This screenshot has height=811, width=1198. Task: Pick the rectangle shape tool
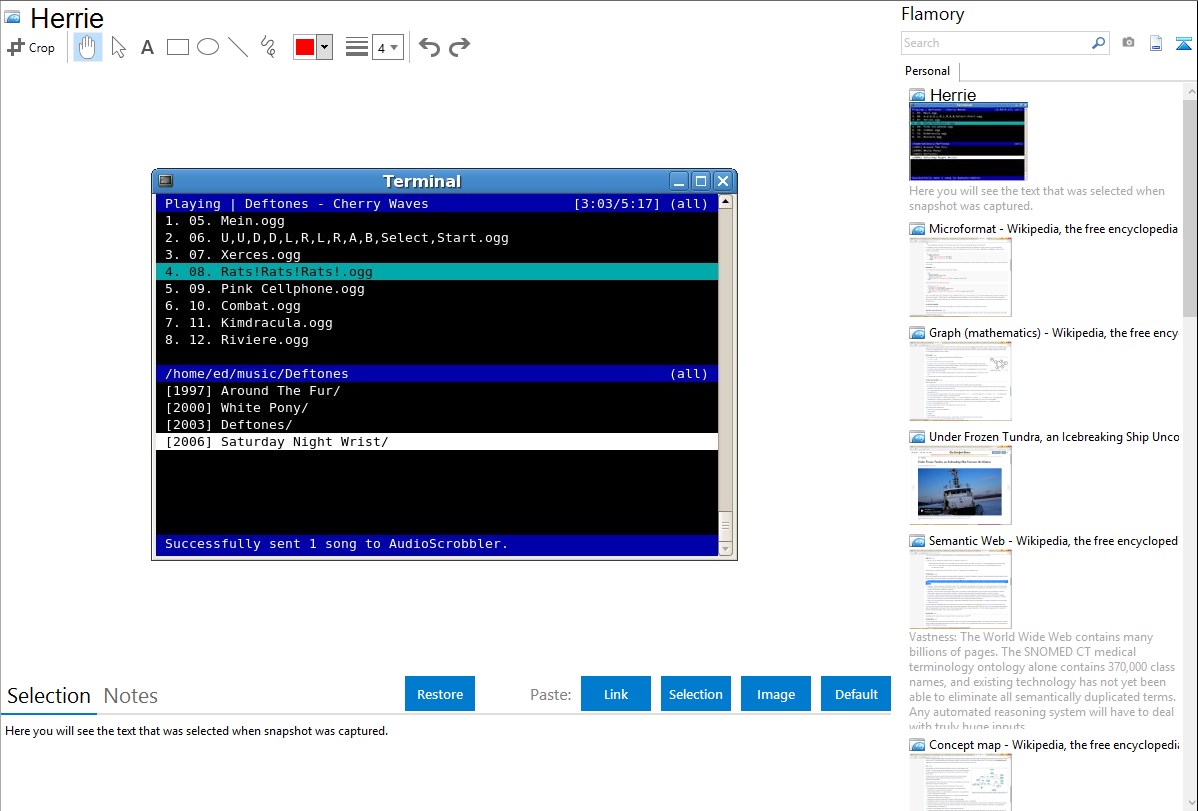pyautogui.click(x=178, y=47)
